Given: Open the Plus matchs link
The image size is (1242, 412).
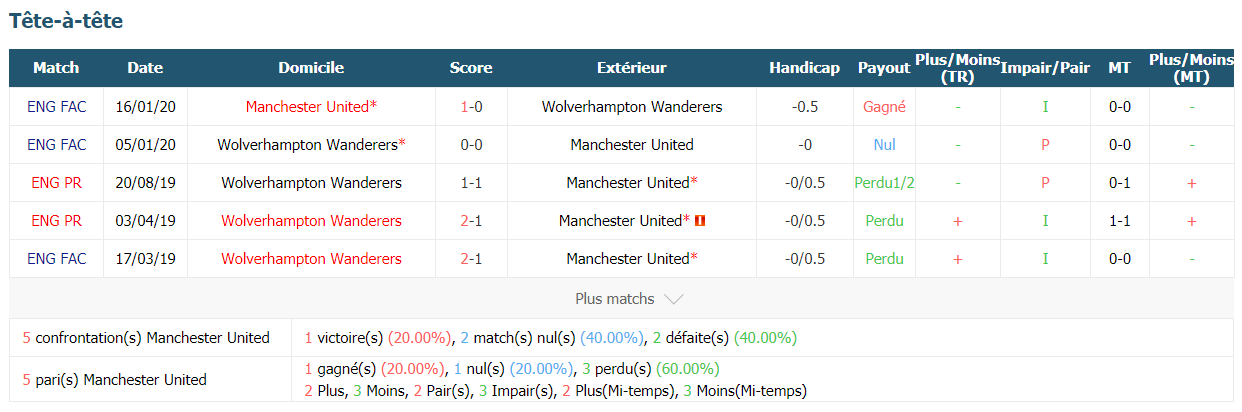Looking at the screenshot, I should point(615,299).
